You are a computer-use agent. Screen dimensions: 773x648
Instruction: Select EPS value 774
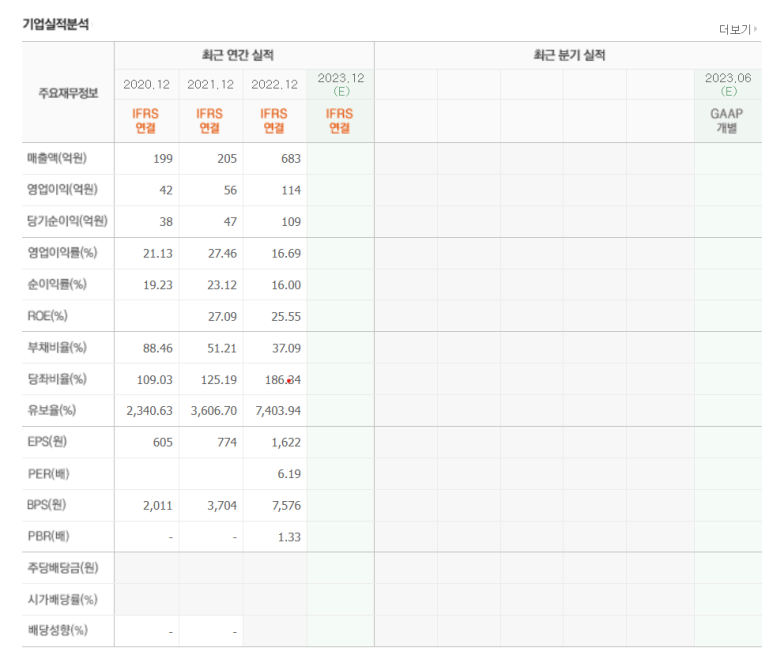pos(227,442)
